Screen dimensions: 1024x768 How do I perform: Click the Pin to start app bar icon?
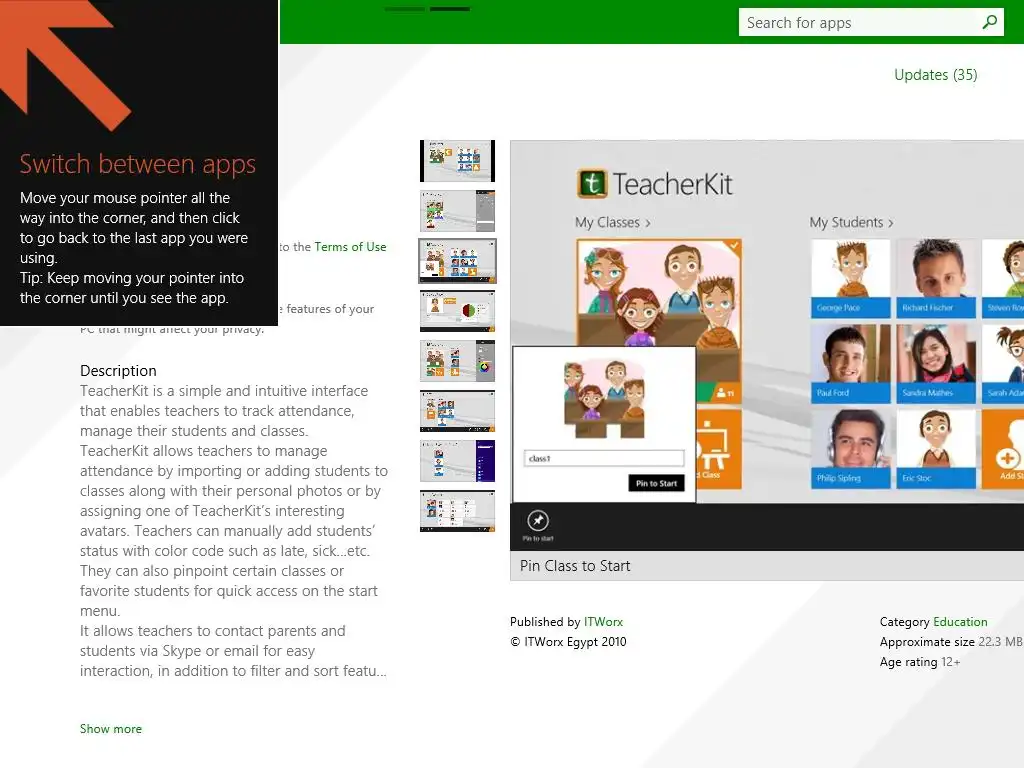538,520
